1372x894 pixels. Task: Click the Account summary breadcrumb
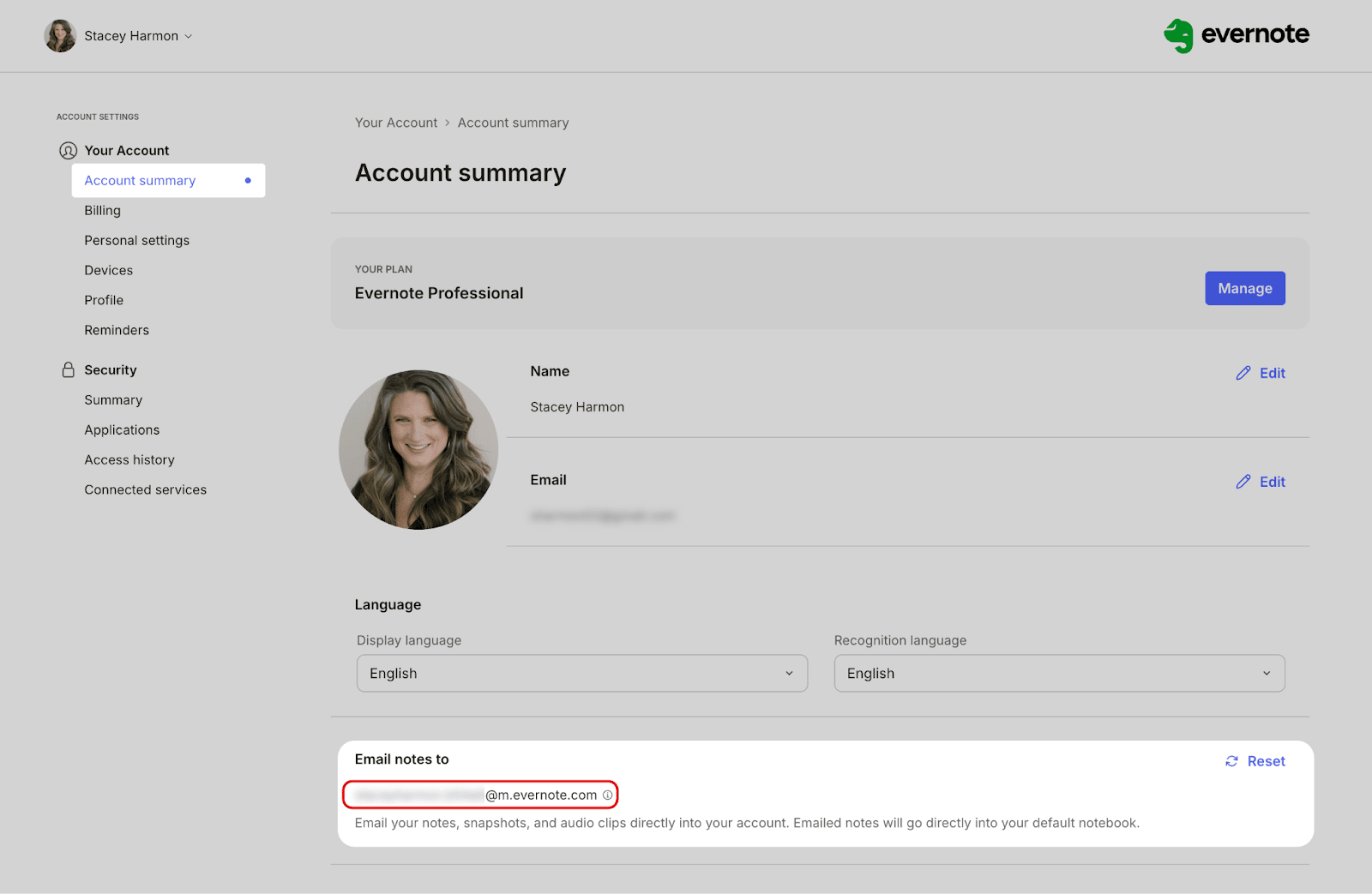(x=513, y=123)
